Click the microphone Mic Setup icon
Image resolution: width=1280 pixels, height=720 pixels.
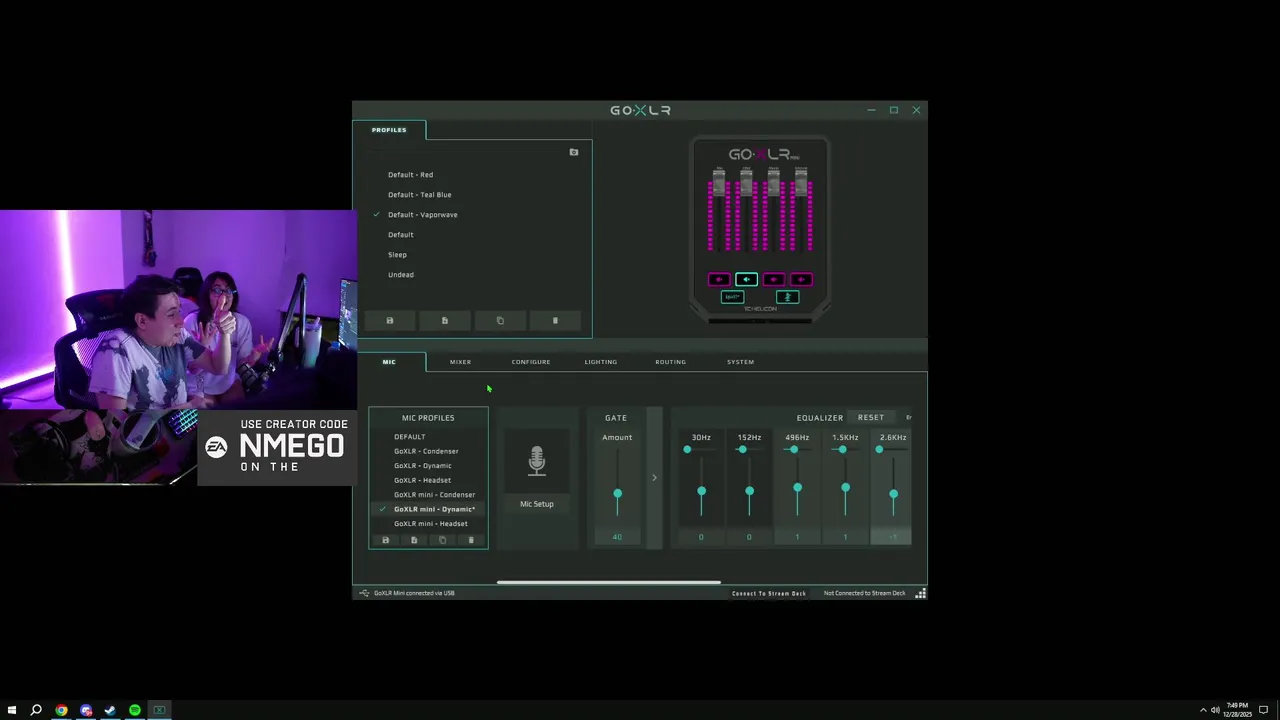coord(537,461)
